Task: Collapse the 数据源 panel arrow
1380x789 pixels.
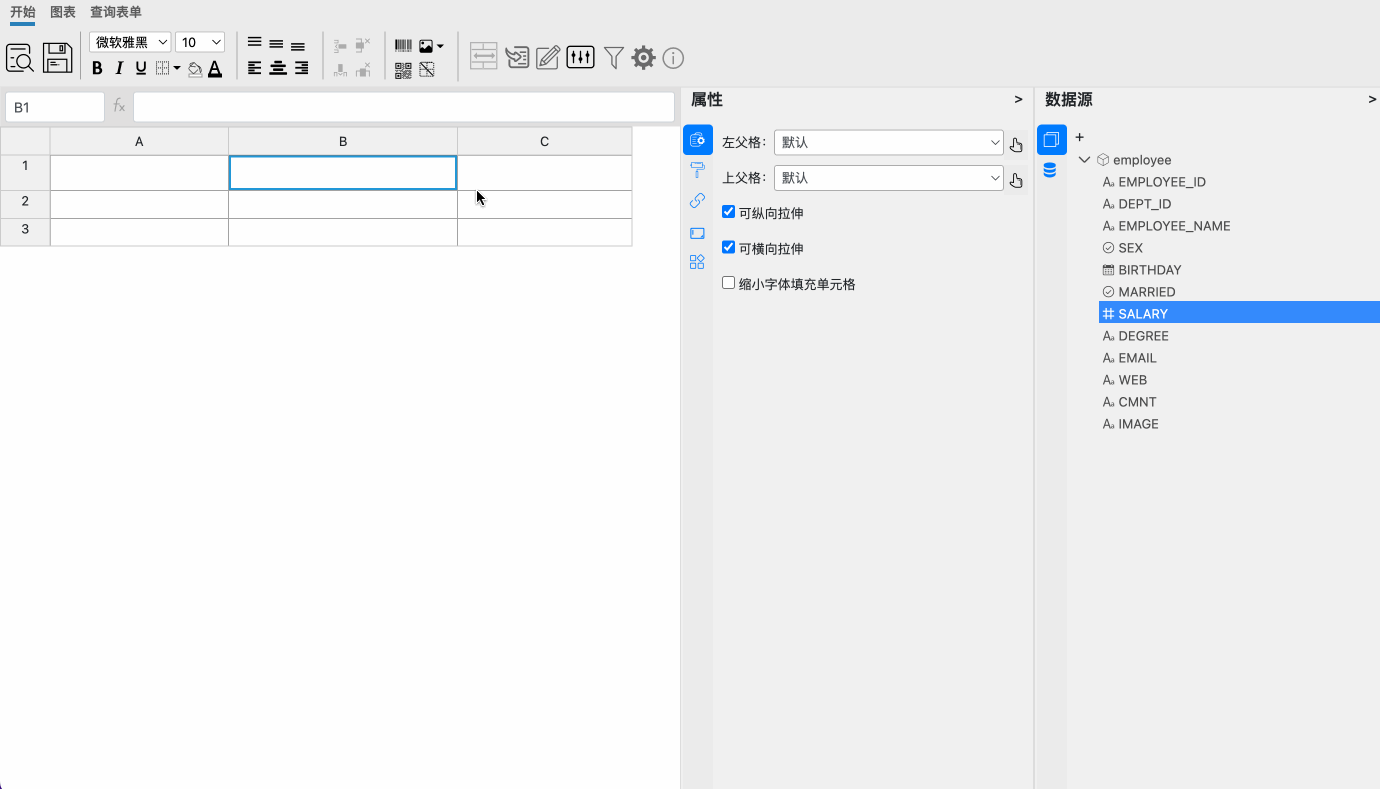Action: tap(1372, 99)
